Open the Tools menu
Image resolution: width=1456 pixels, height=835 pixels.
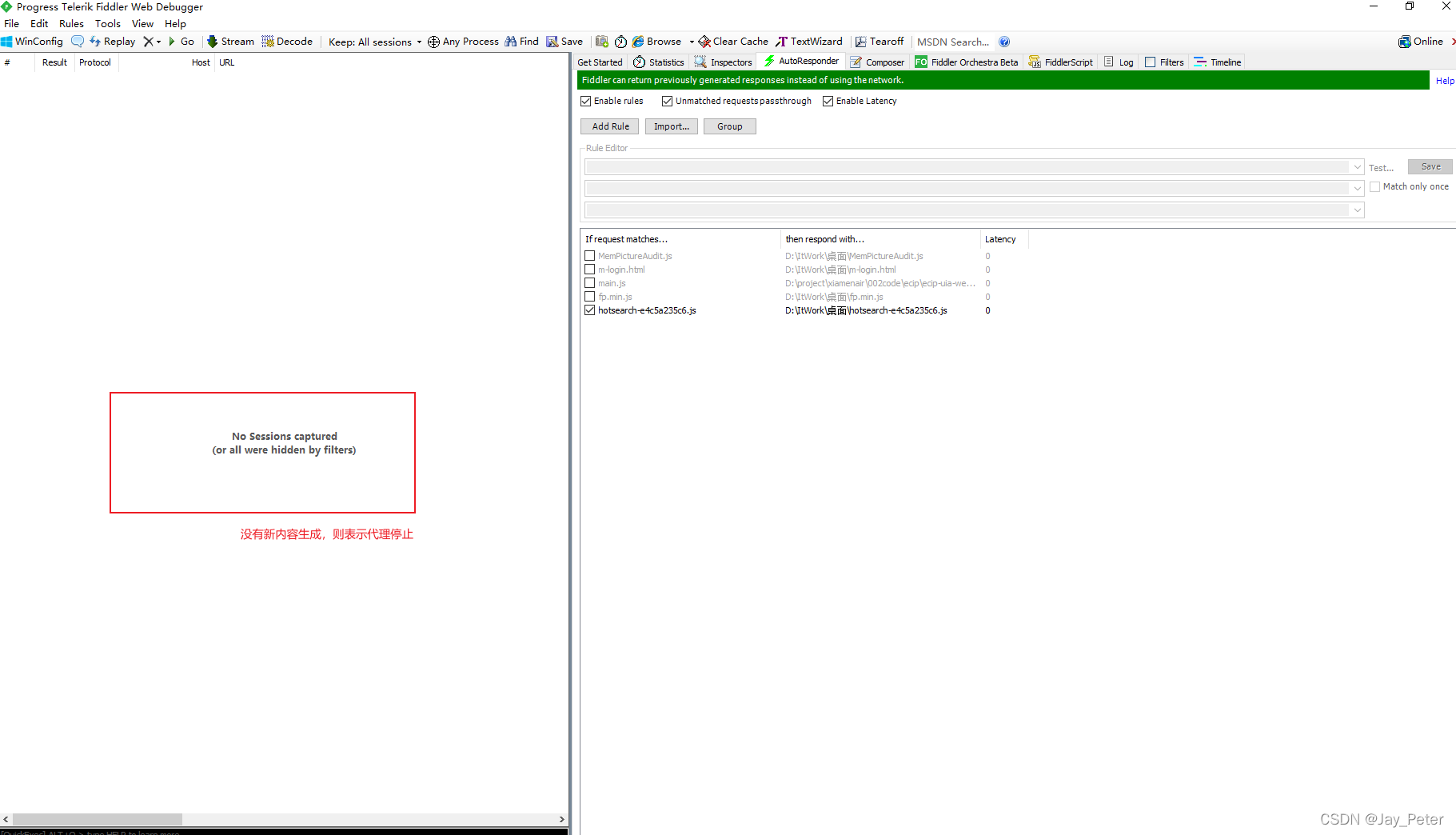coord(108,24)
